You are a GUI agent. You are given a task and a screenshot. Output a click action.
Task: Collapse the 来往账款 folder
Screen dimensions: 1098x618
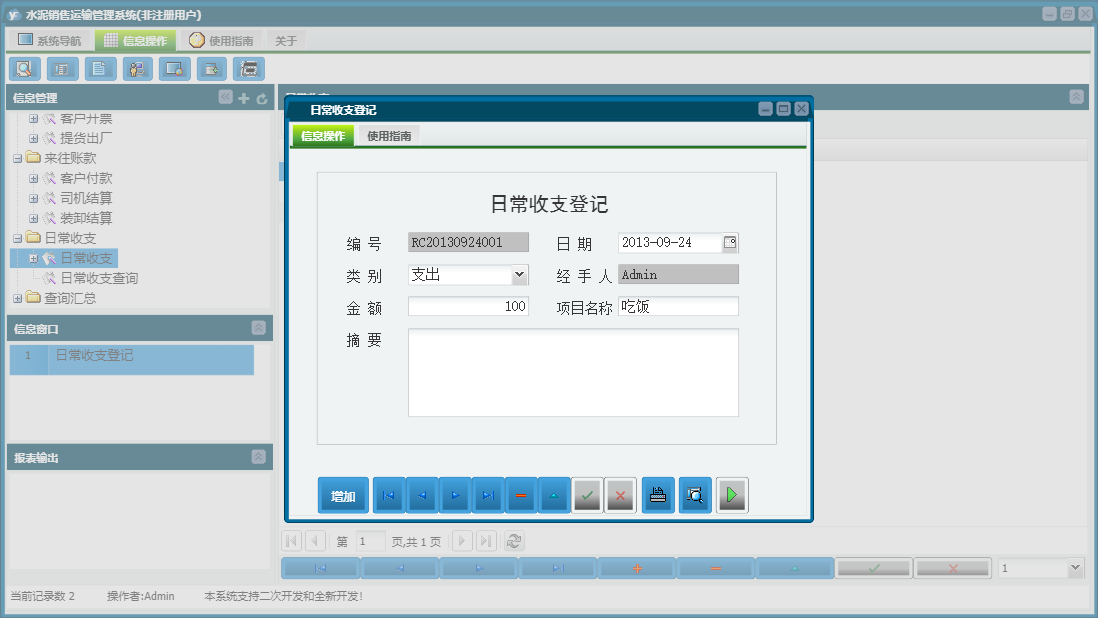point(18,158)
